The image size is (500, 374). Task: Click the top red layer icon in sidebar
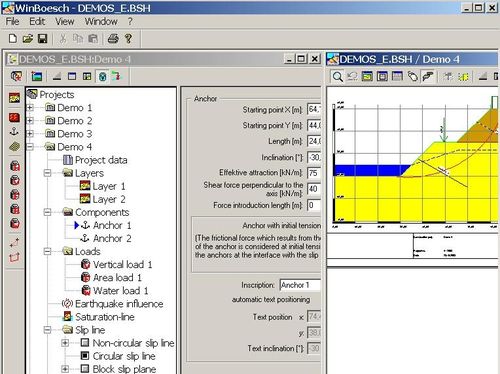(14, 98)
